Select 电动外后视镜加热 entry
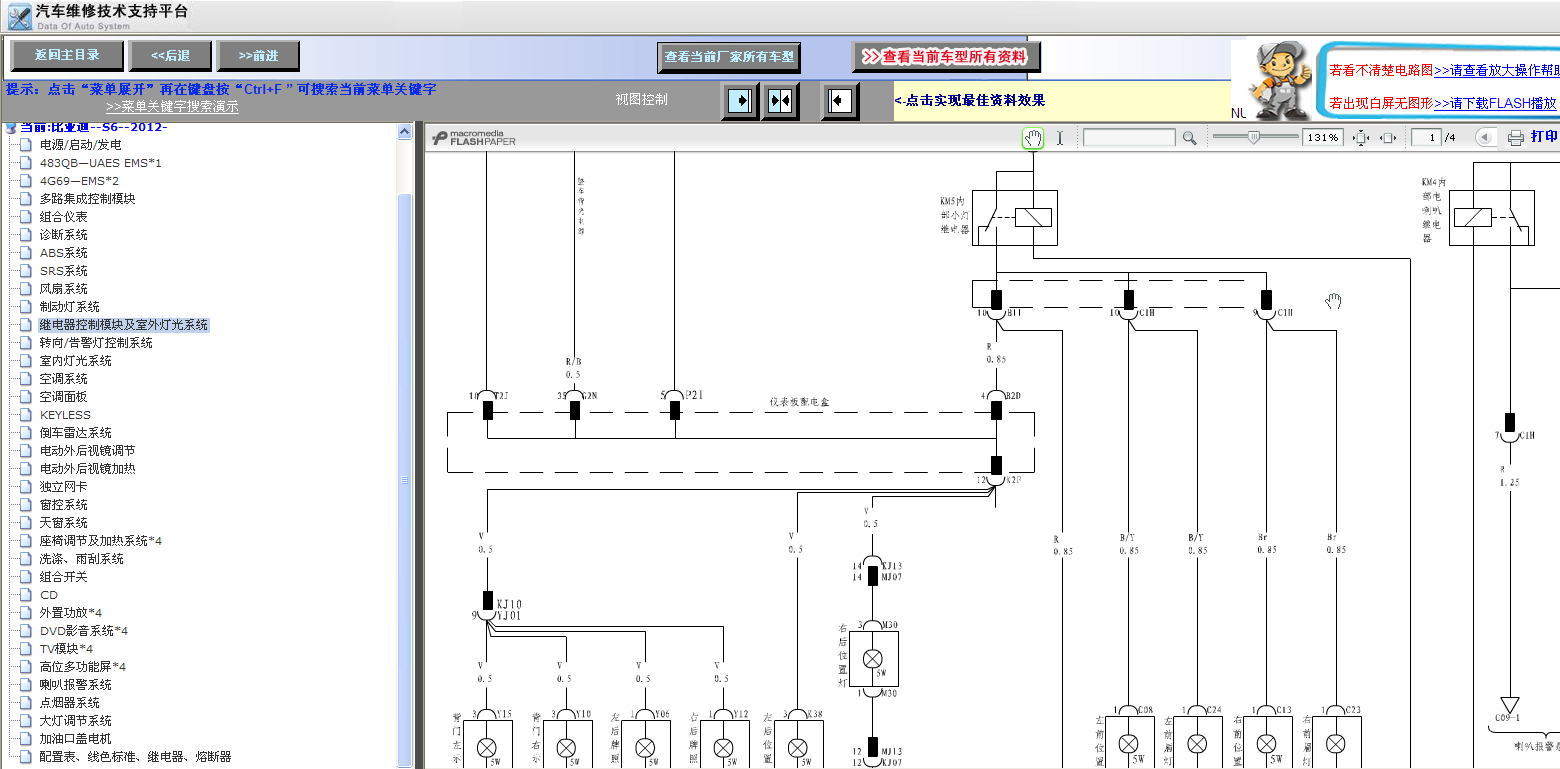 tap(87, 469)
